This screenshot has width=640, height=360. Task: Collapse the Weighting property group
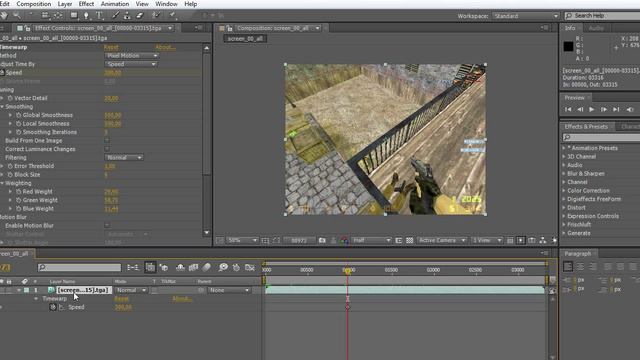[x=2, y=183]
